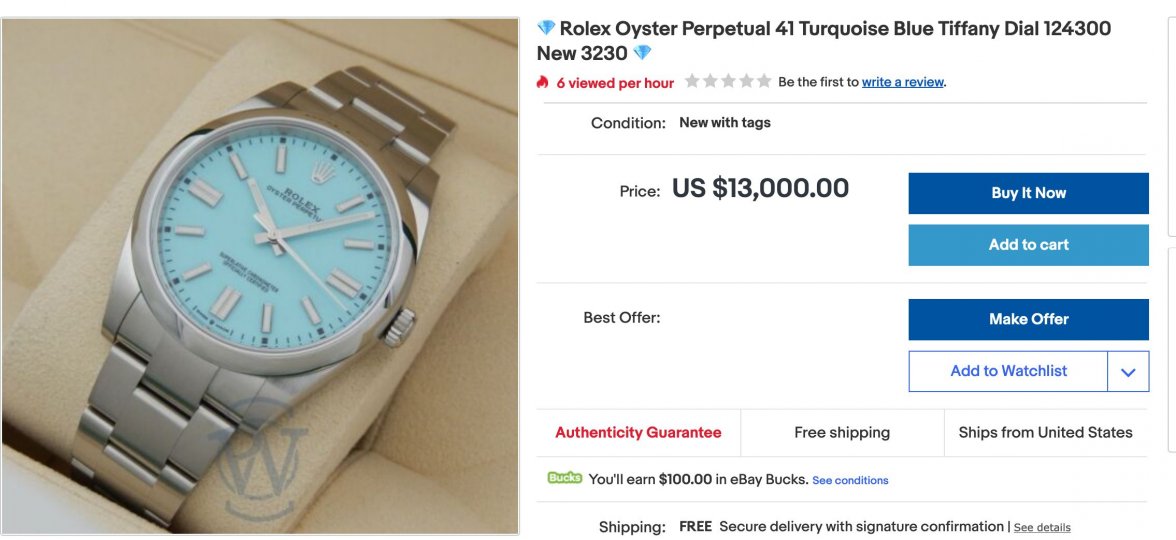Open the eBay Bucks "See conditions" link
Image resolution: width=1176 pixels, height=540 pixels.
click(850, 481)
